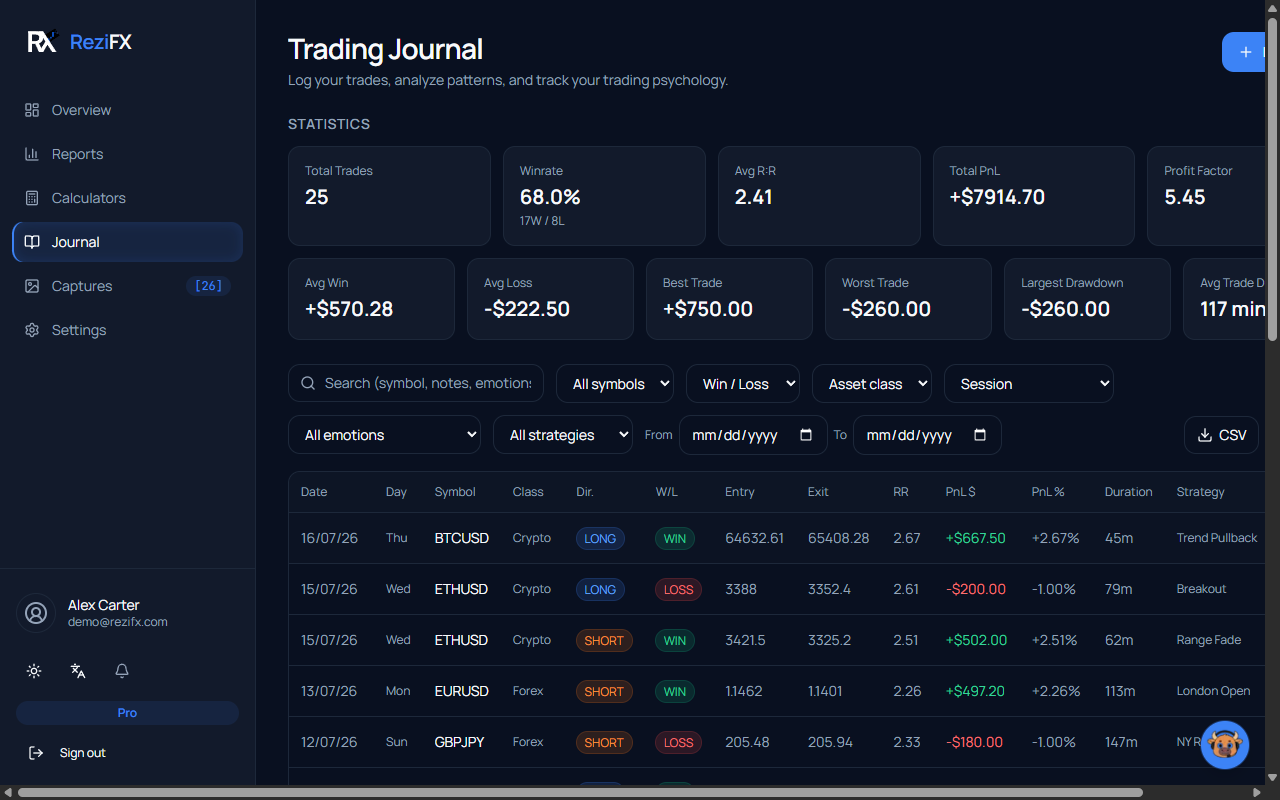This screenshot has width=1280, height=800.
Task: Click the Pro plan badge
Action: pyautogui.click(x=127, y=713)
